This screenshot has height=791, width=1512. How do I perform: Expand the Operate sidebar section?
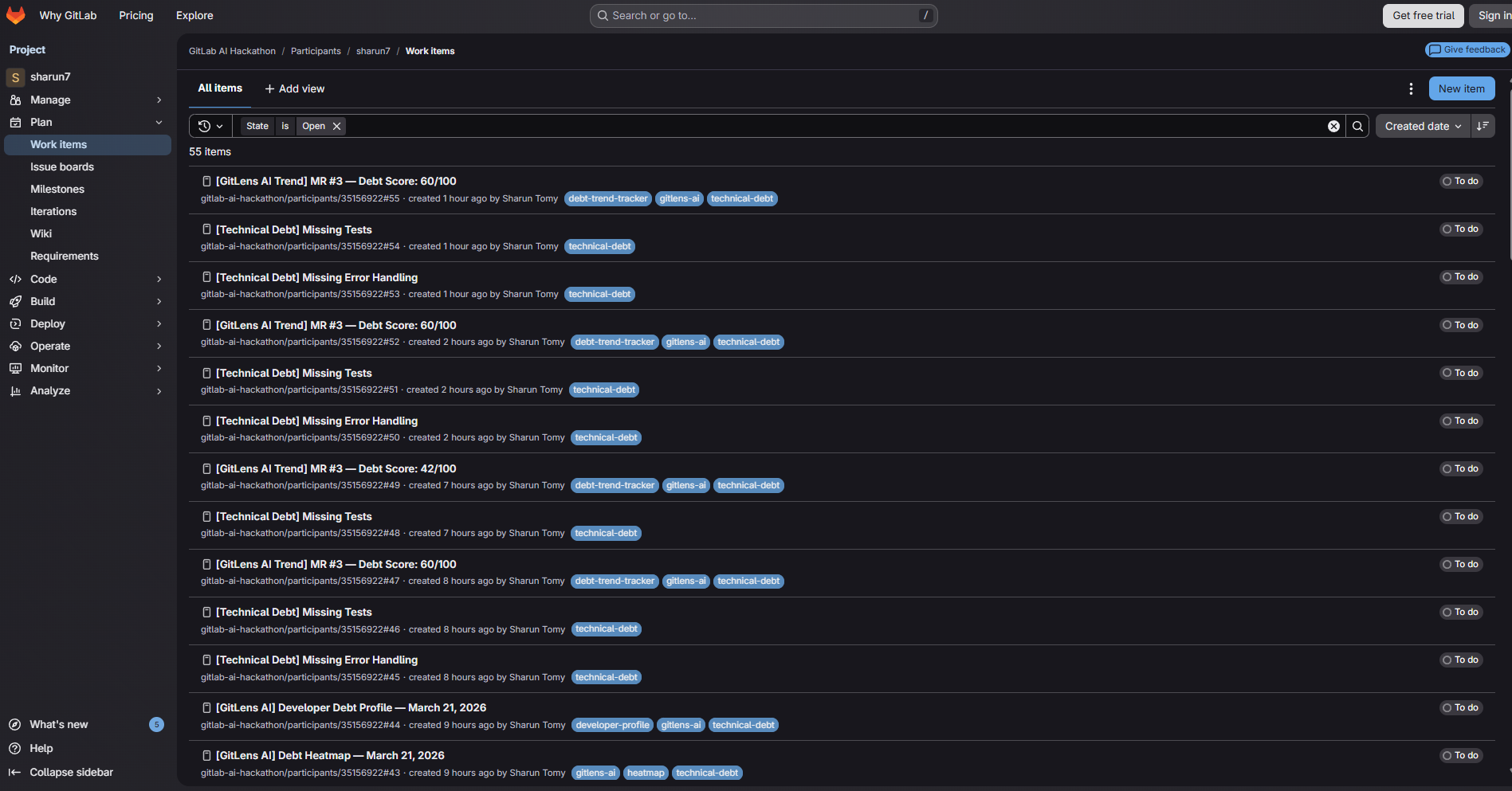pyautogui.click(x=88, y=346)
